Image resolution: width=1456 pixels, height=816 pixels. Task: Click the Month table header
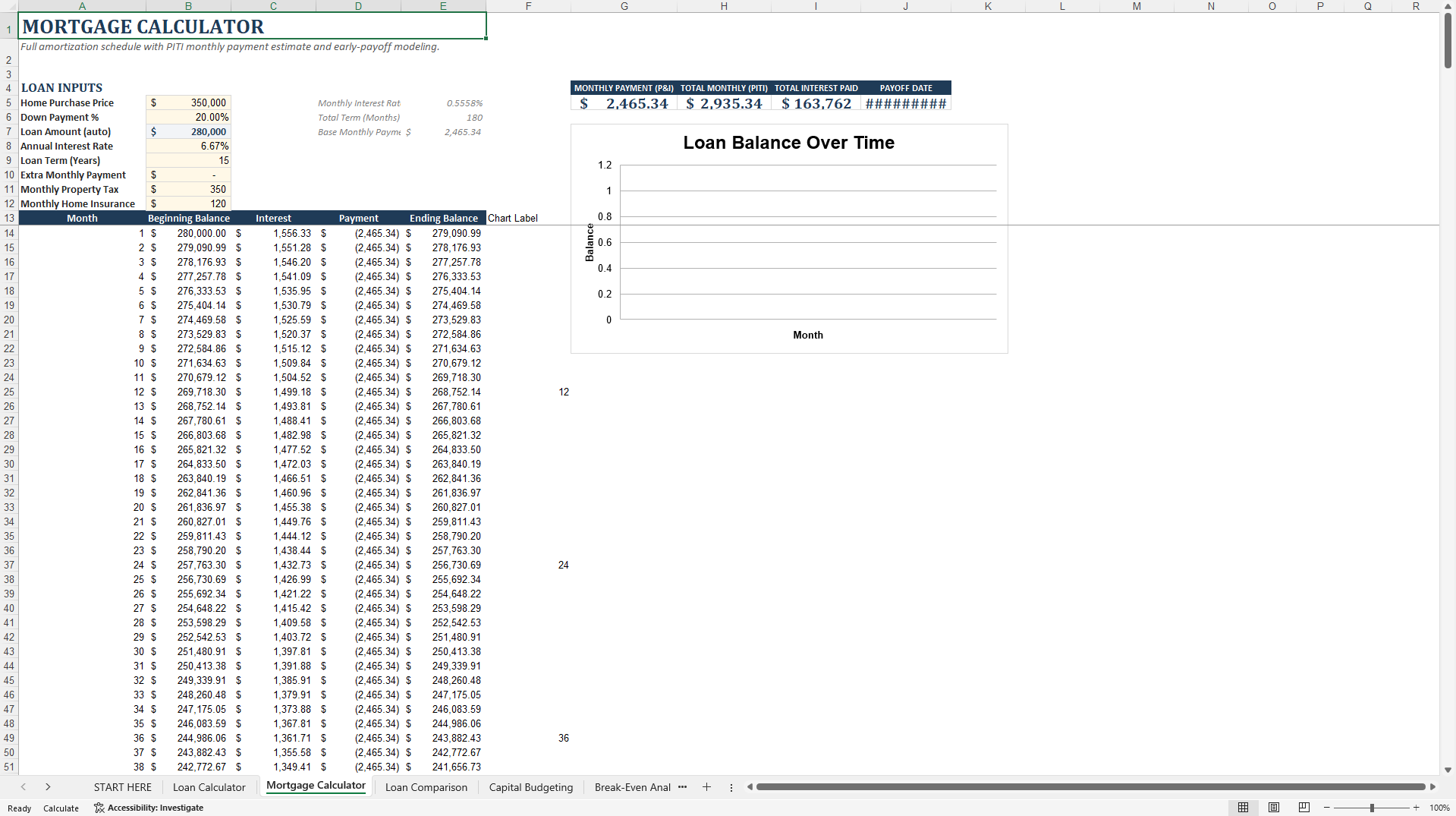(x=82, y=219)
